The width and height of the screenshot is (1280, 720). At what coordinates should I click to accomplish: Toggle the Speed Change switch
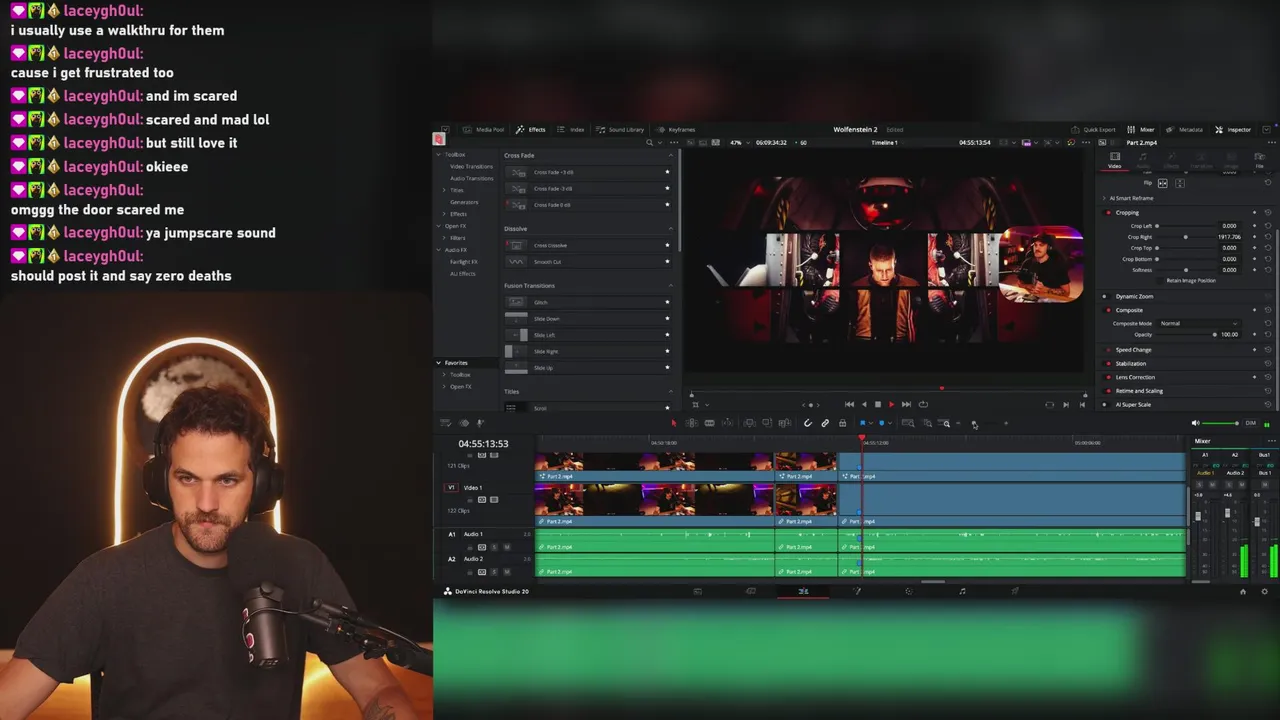pyautogui.click(x=1107, y=350)
